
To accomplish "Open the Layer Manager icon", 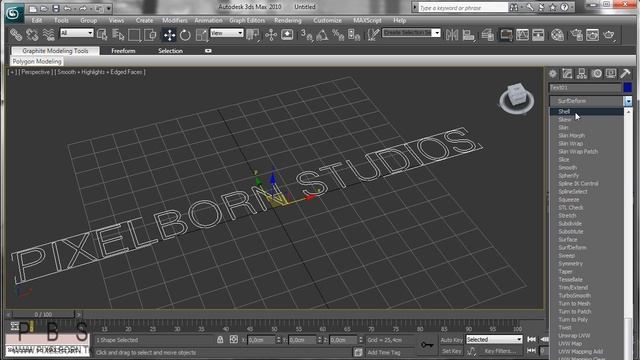I will pos(487,35).
